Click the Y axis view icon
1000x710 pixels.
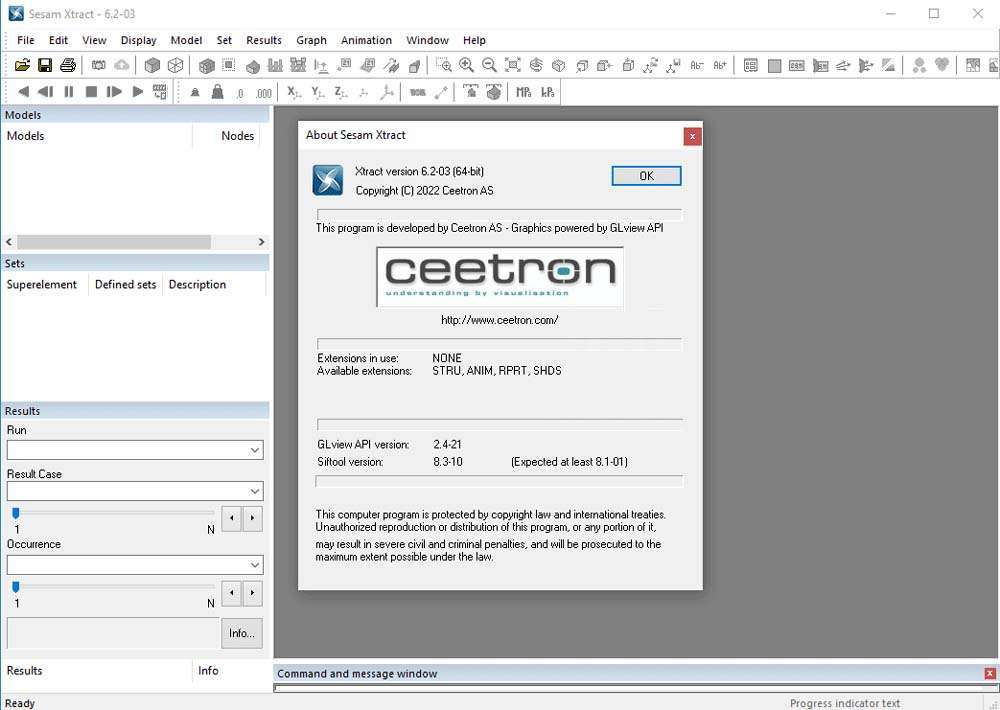click(318, 92)
